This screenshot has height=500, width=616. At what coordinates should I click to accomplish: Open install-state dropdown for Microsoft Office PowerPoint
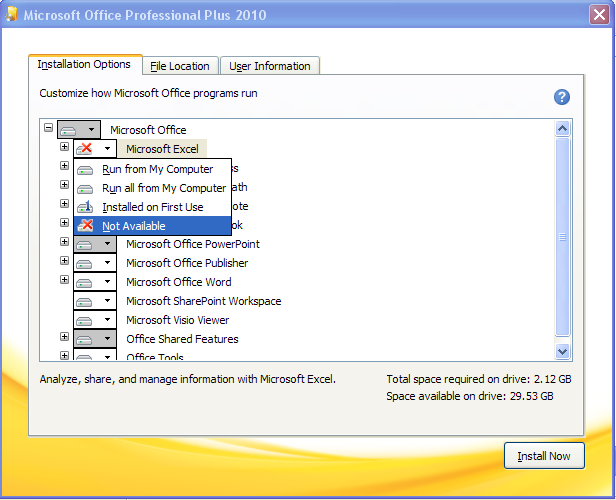point(95,244)
